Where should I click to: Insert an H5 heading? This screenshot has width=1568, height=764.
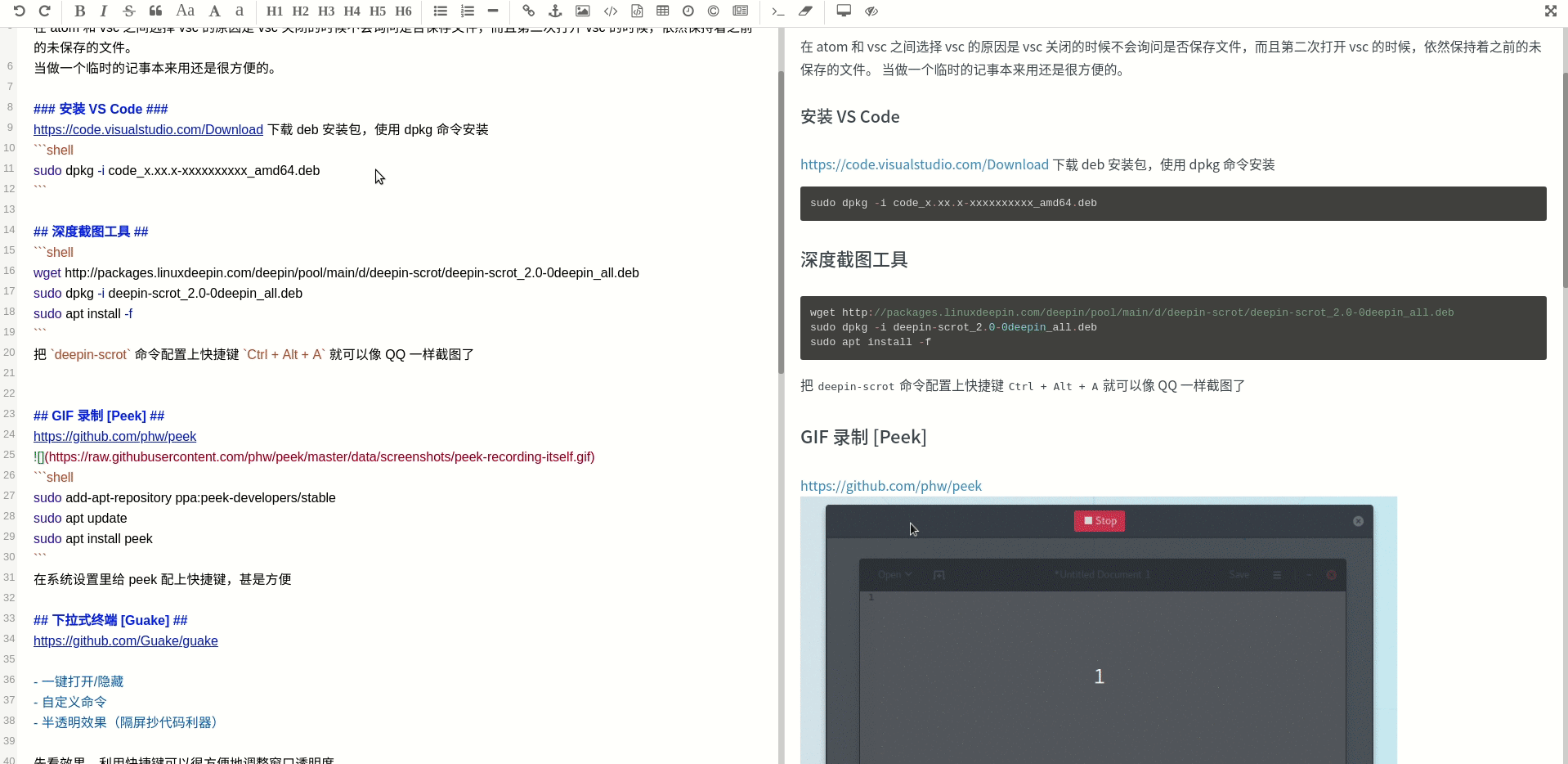(x=378, y=11)
